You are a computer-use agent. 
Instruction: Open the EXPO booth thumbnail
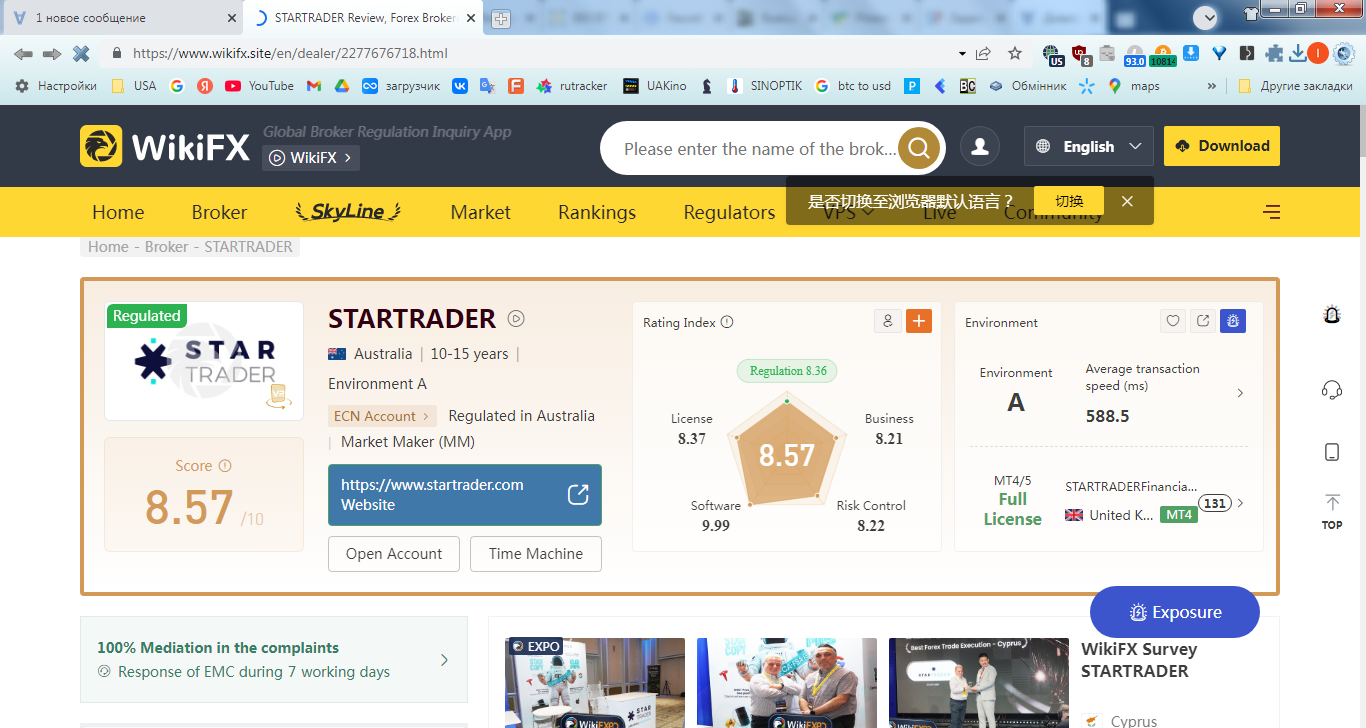pyautogui.click(x=595, y=683)
